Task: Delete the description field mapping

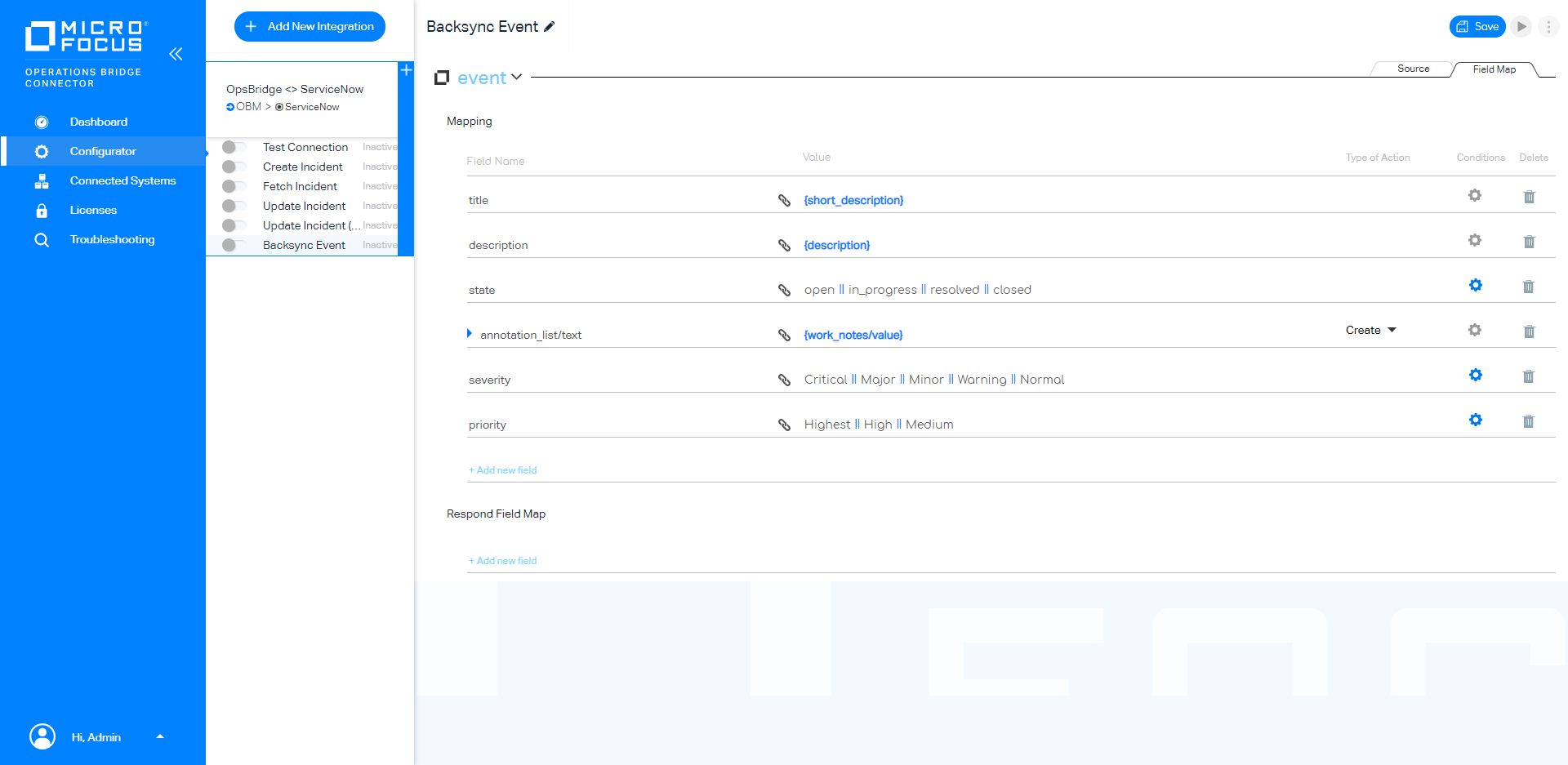Action: tap(1529, 242)
